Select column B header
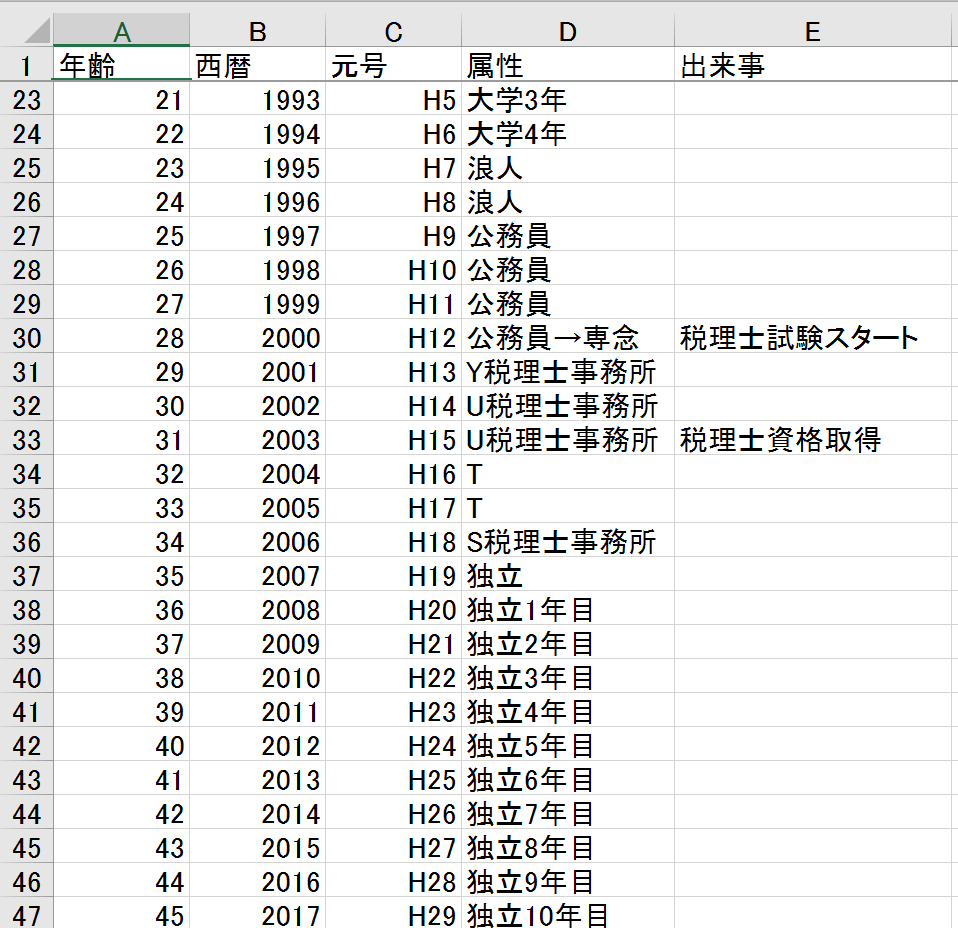Screen dimensions: 958x928 click(x=257, y=31)
